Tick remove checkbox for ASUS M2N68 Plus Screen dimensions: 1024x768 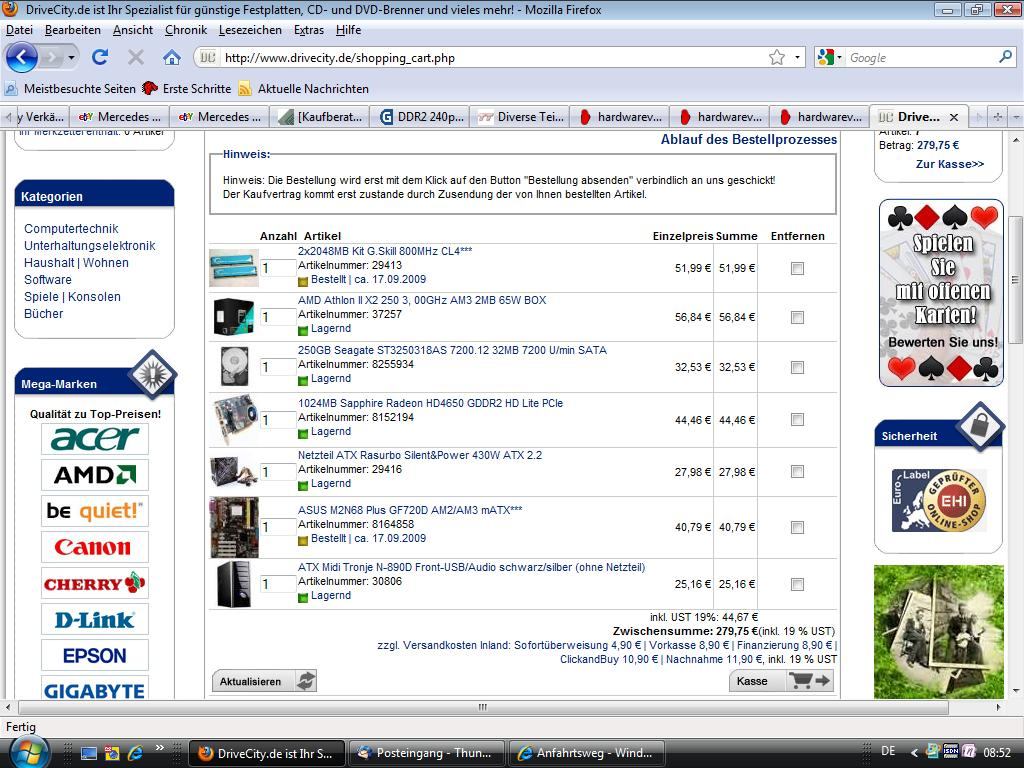coord(797,527)
